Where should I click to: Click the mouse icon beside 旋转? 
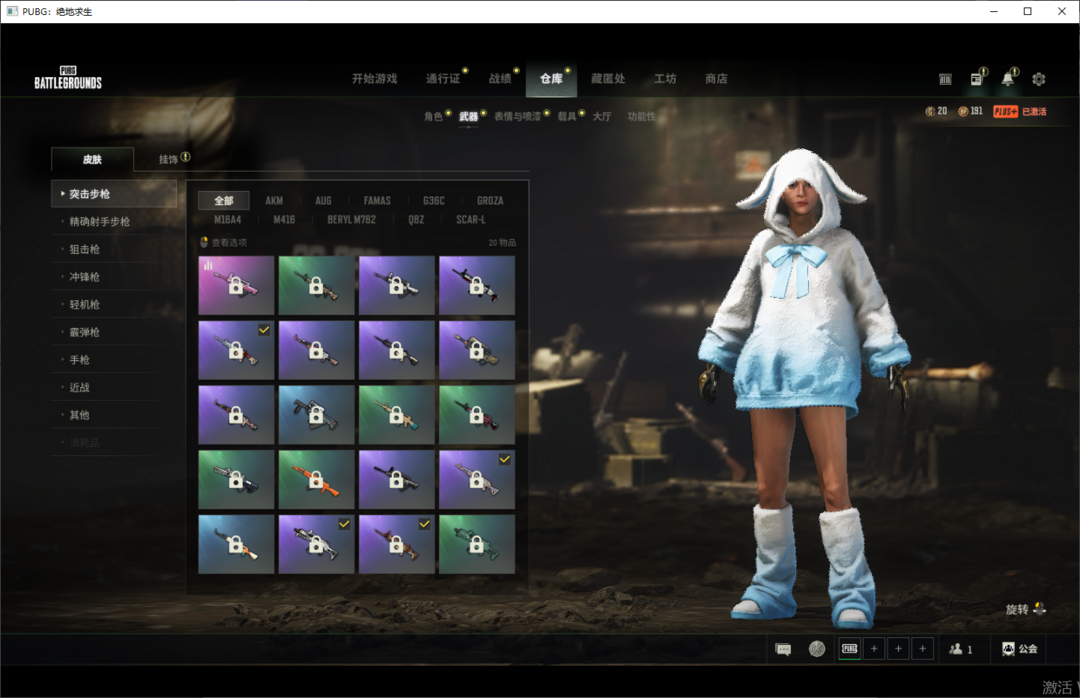click(1039, 608)
